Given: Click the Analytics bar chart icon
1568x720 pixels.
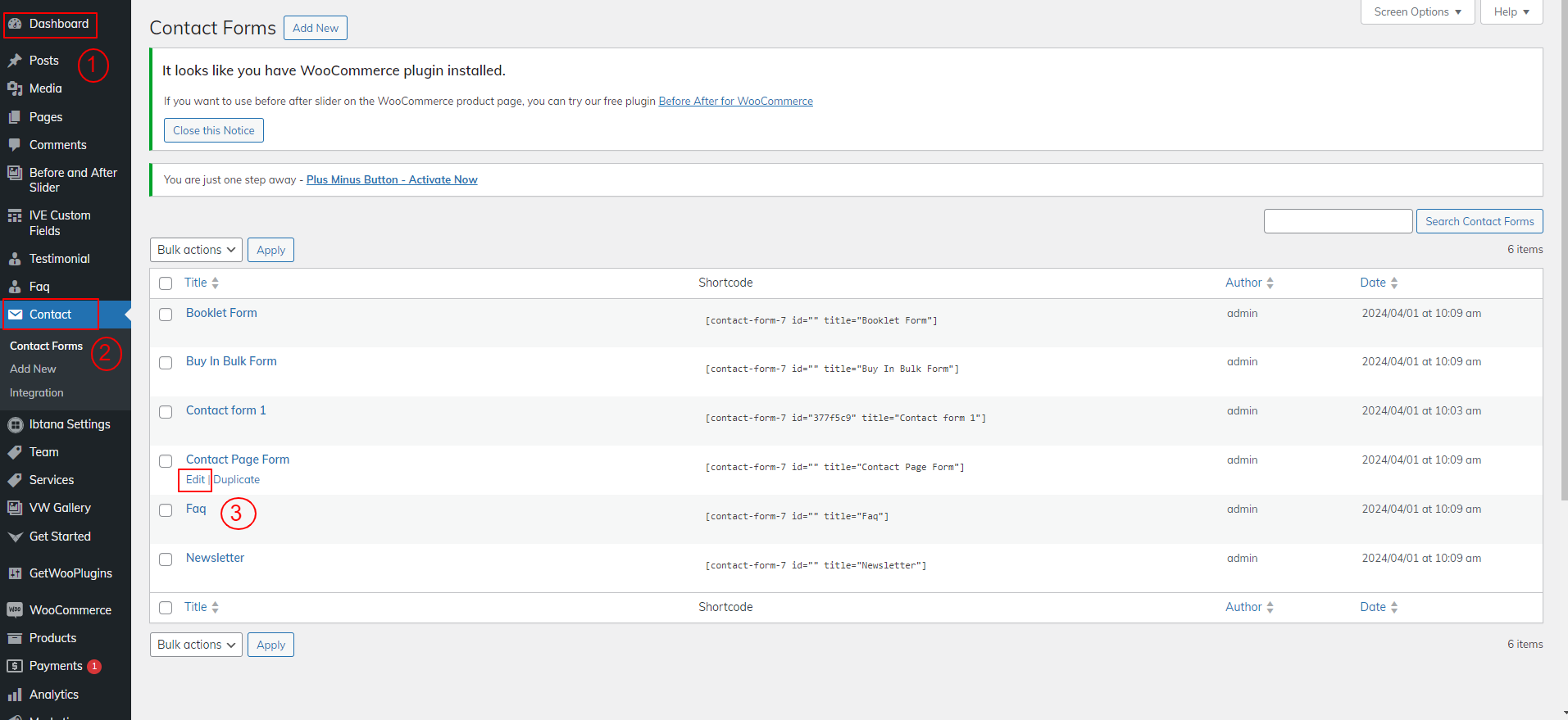Looking at the screenshot, I should tap(15, 695).
